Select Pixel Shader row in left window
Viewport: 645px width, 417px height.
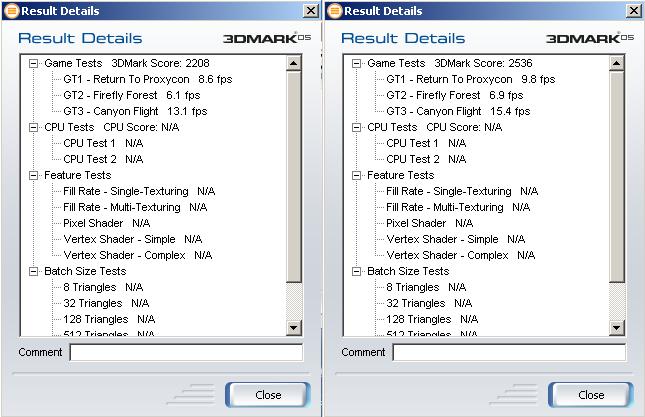107,224
